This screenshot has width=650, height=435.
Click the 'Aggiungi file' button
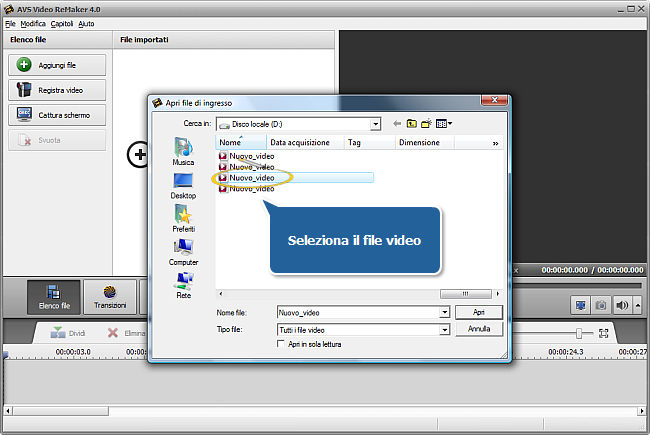point(57,65)
